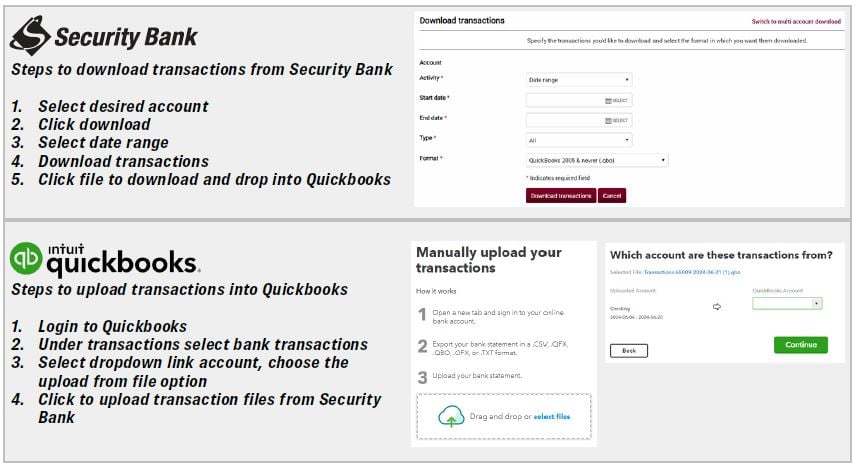Click the Cancel button
This screenshot has height=469, width=856.
pyautogui.click(x=612, y=195)
